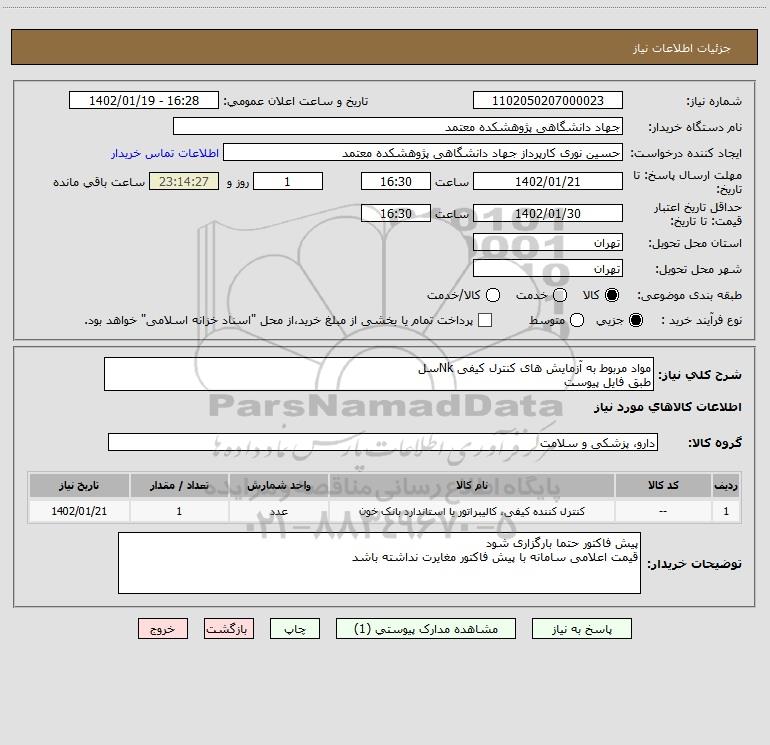Screen dimensions: 770x745
Task: Click the توضیحات خریدار notes text area
Action: pyautogui.click(x=379, y=563)
